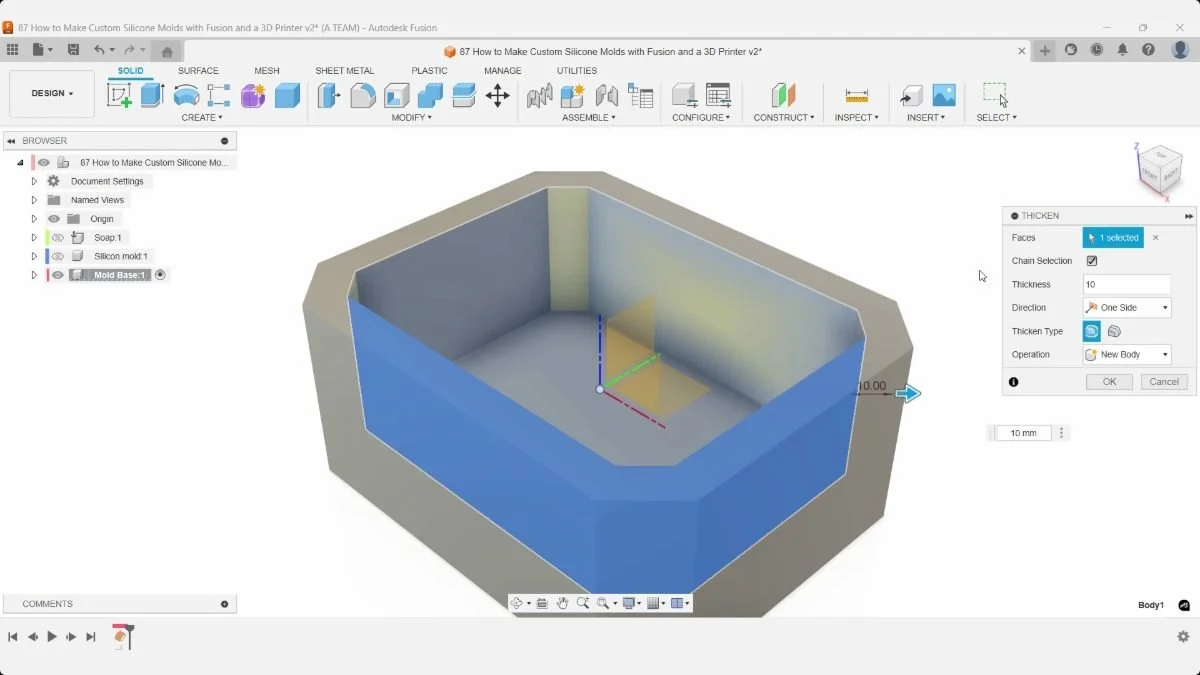Select the Extrude tool
1200x675 pixels.
click(x=152, y=95)
